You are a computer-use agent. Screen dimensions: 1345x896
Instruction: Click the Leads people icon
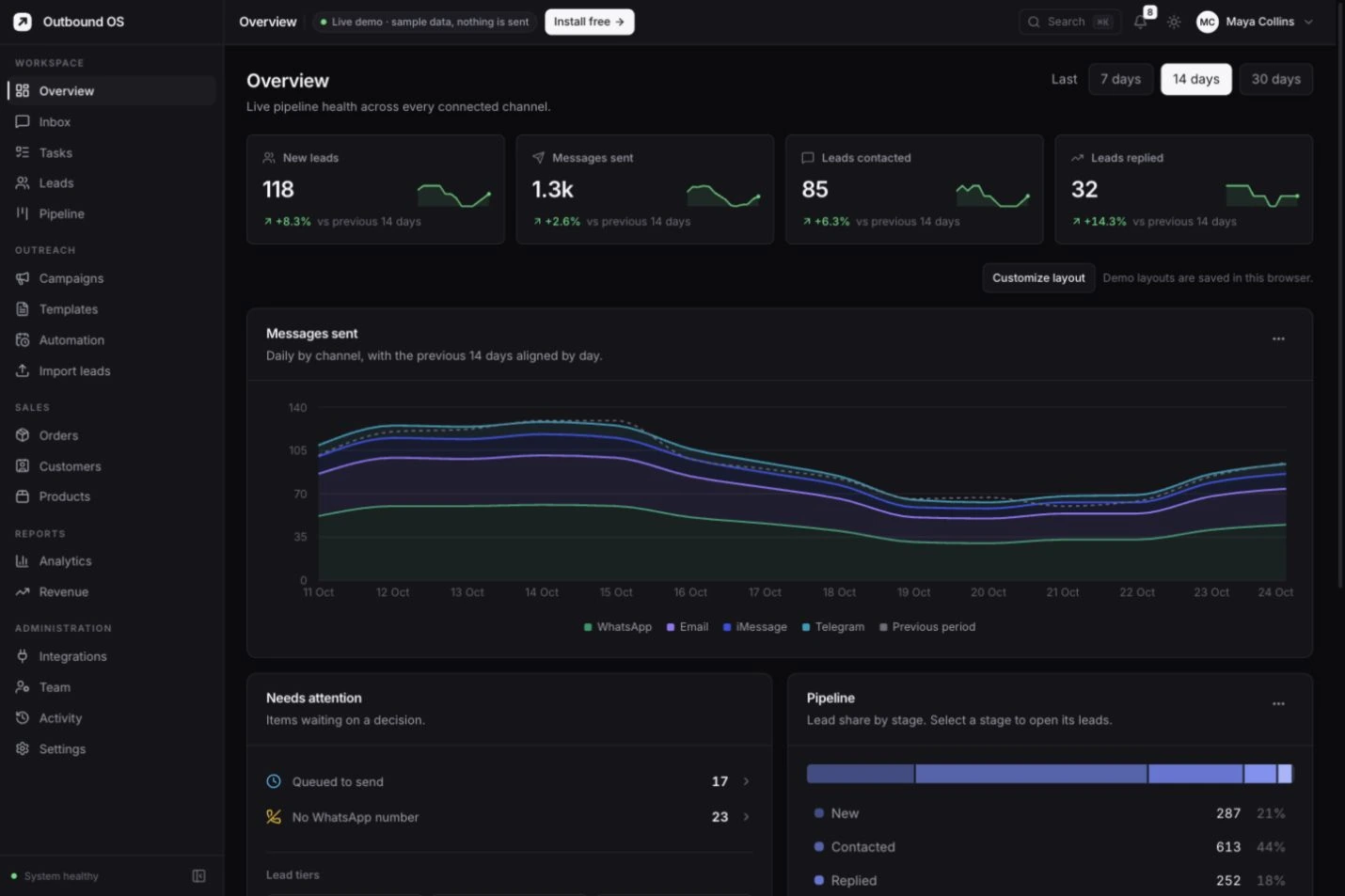click(x=23, y=183)
